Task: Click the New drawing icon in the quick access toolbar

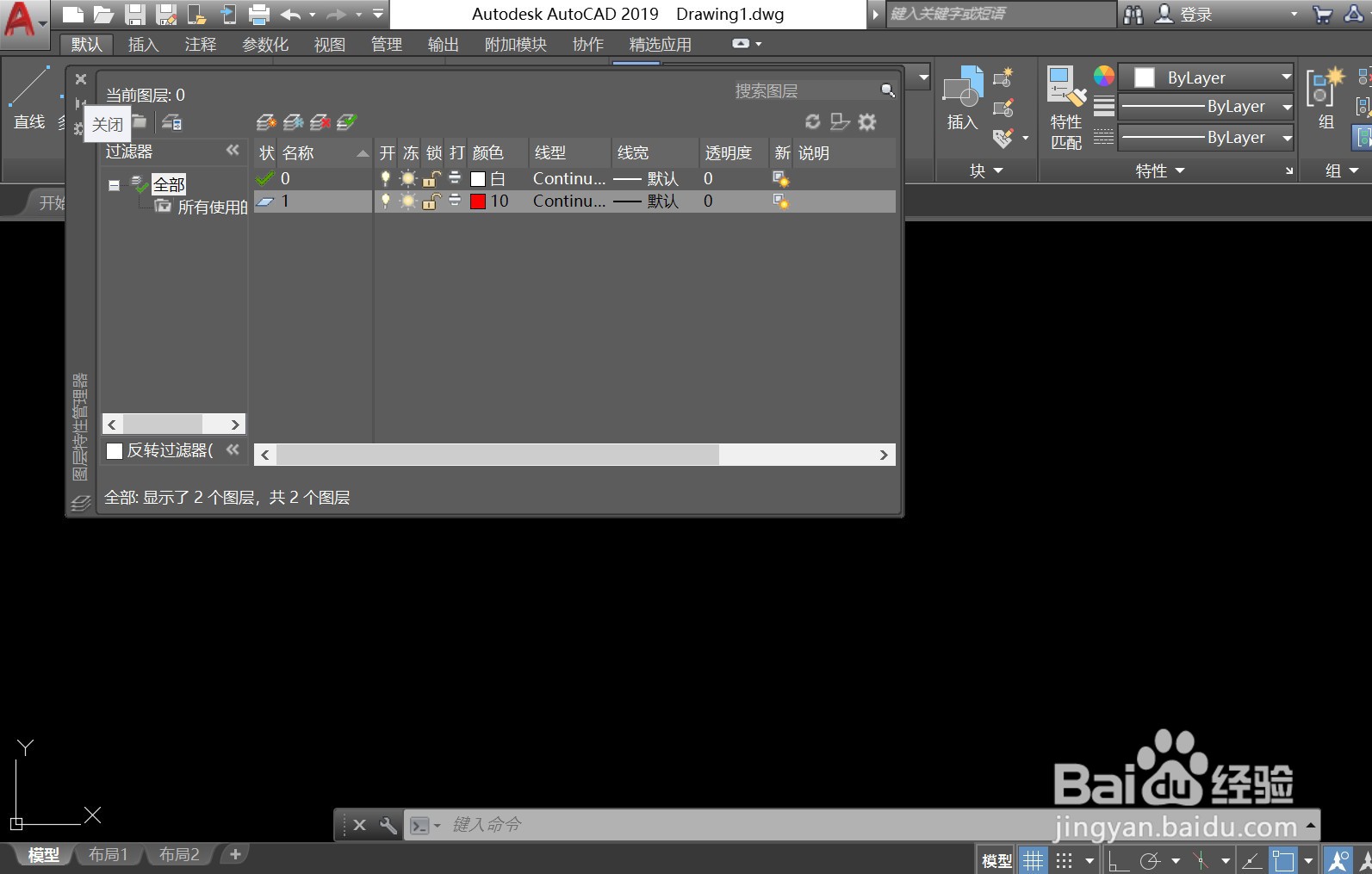Action: tap(73, 14)
